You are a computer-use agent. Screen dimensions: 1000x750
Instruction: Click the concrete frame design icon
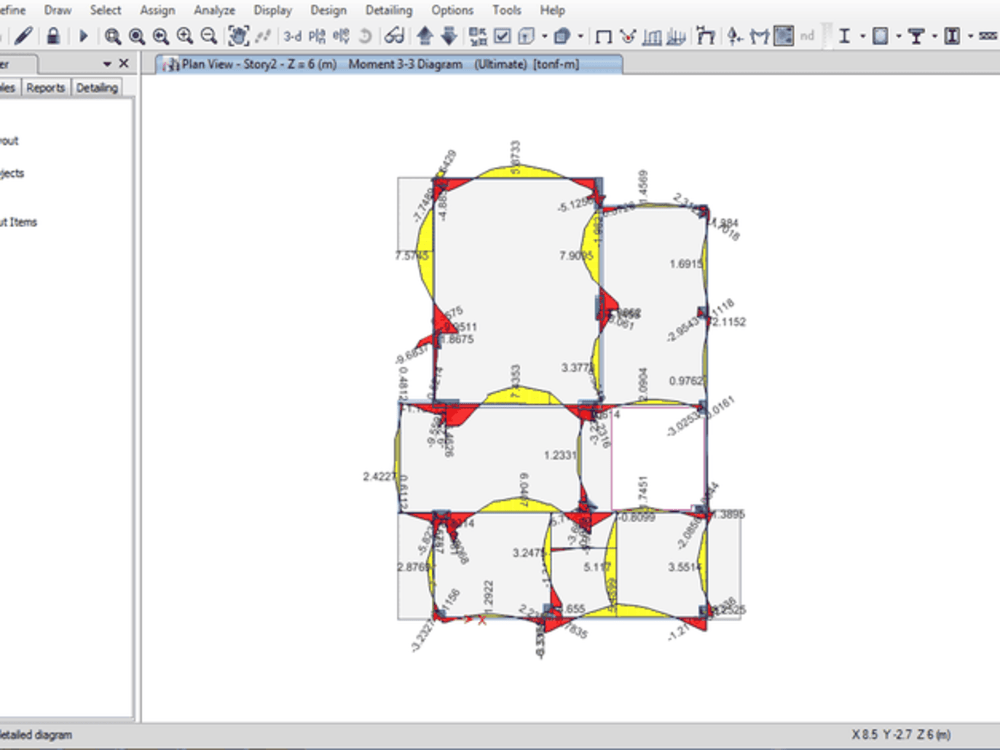[880, 36]
